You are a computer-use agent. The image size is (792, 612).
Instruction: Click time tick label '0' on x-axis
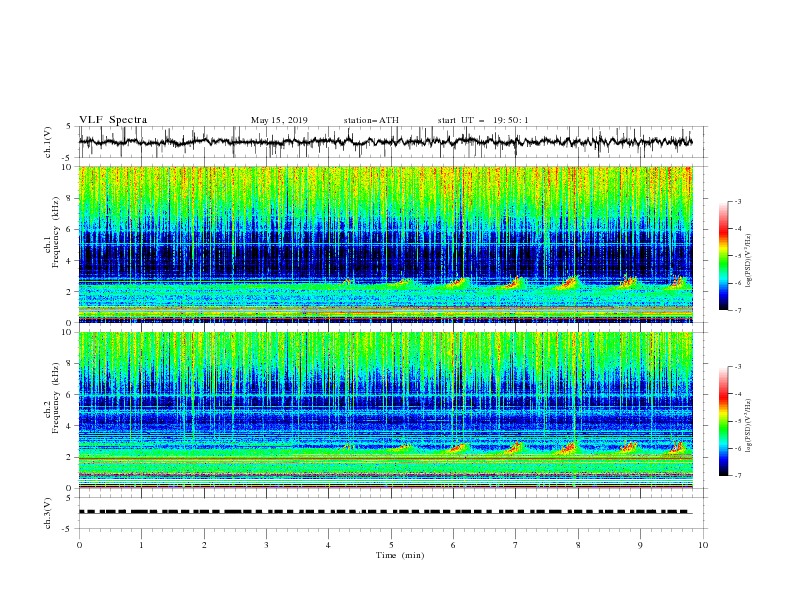pyautogui.click(x=79, y=545)
